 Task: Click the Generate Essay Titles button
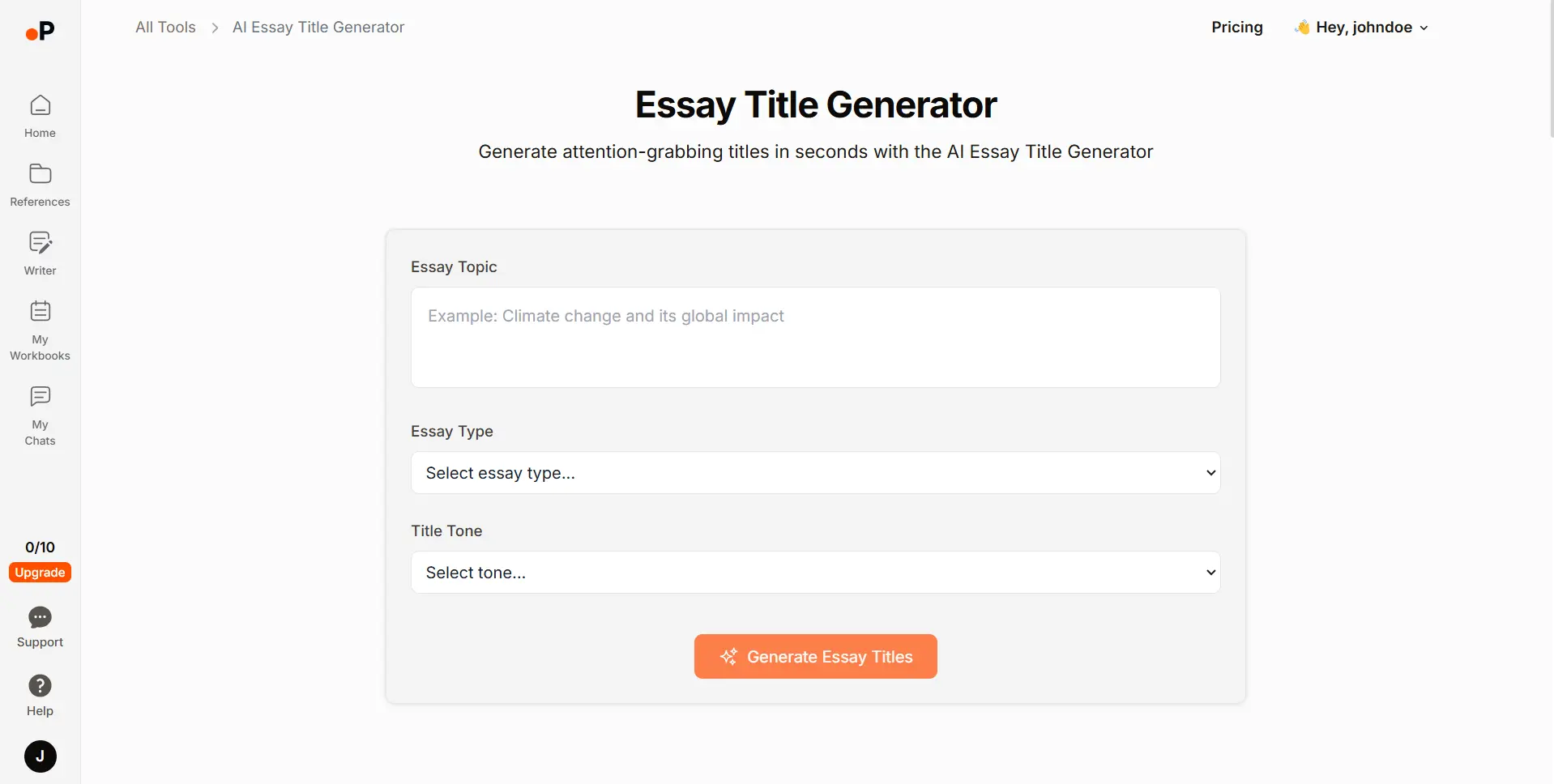[815, 656]
